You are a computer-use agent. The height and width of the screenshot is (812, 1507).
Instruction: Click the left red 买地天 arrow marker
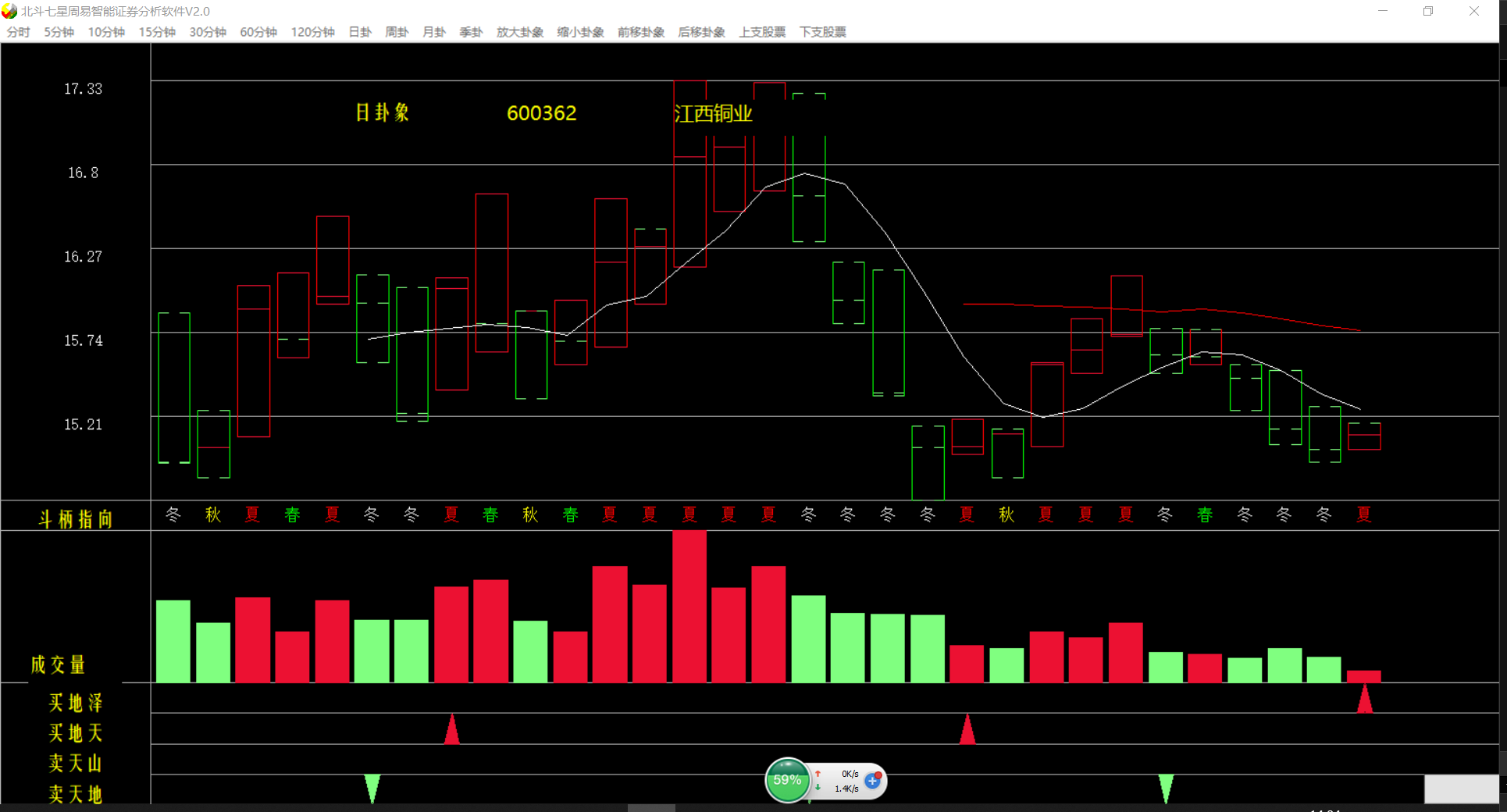(x=451, y=728)
